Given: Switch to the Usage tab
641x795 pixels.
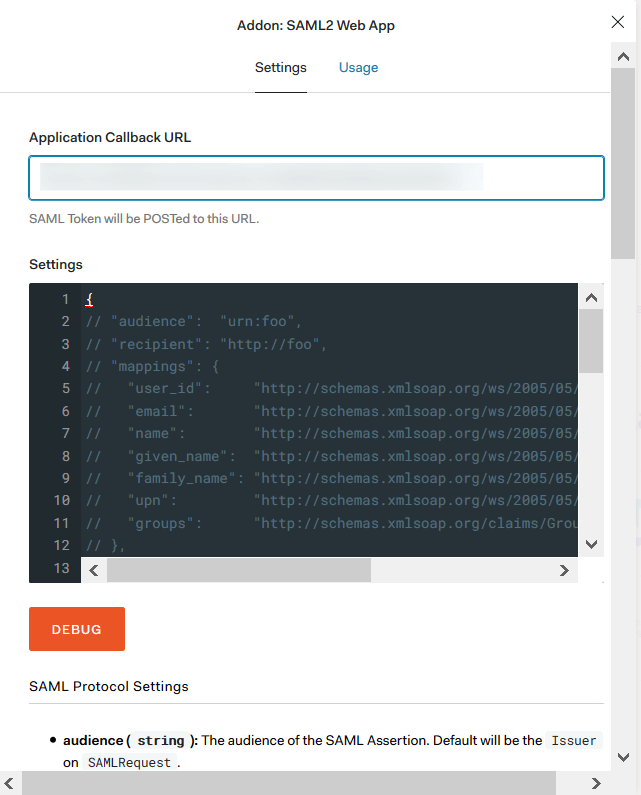Looking at the screenshot, I should click(358, 68).
